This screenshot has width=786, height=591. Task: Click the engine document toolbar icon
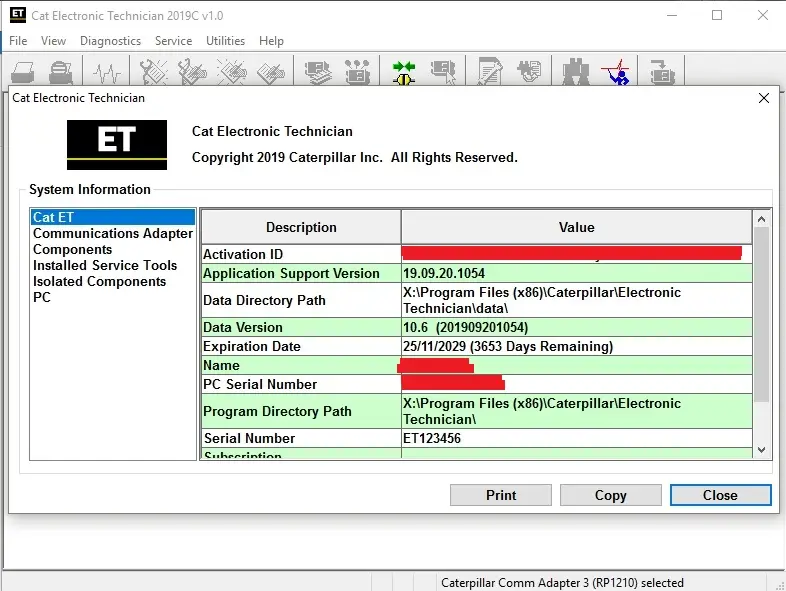click(529, 71)
